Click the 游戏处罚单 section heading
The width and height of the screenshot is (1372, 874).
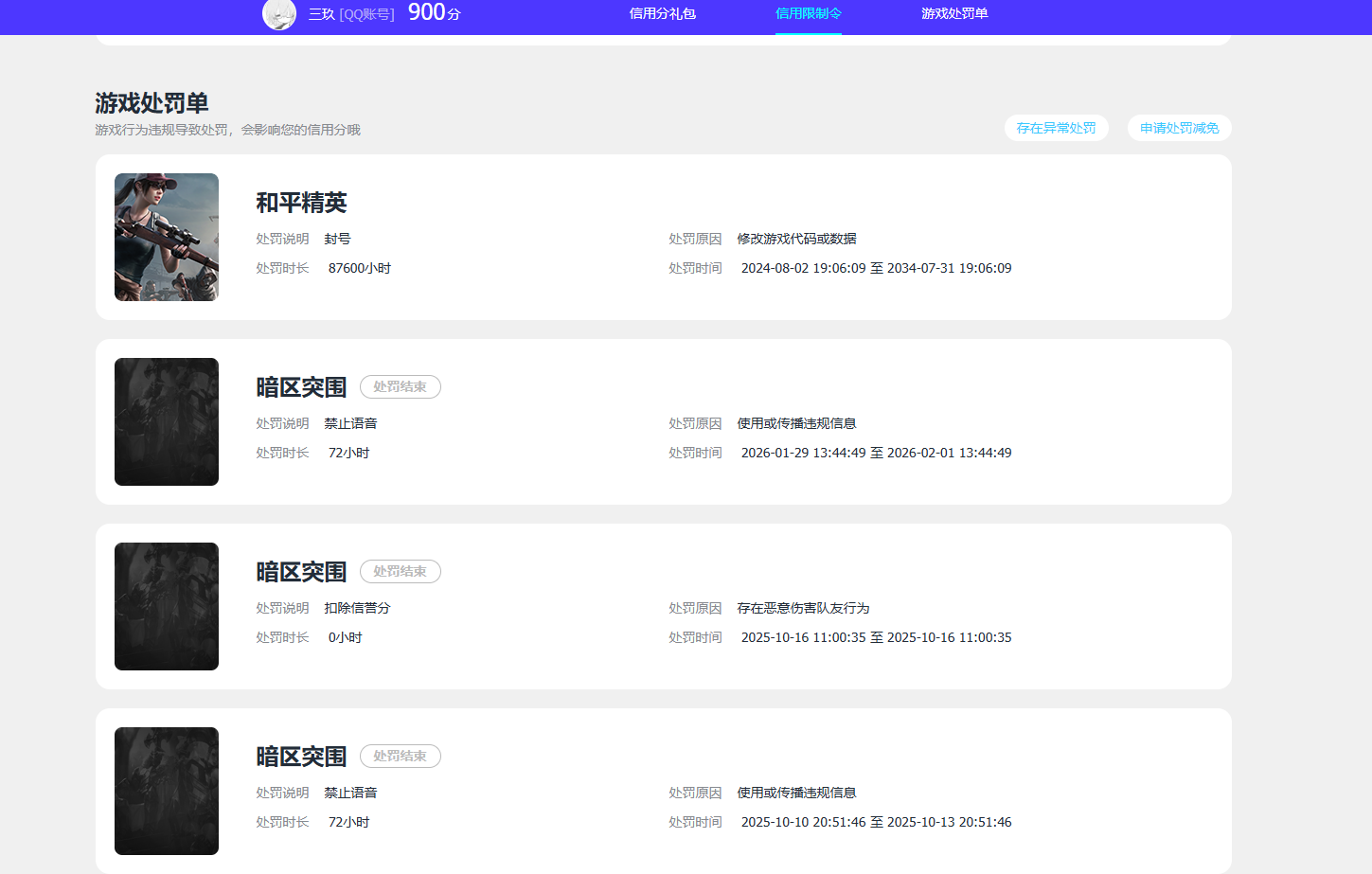[151, 102]
